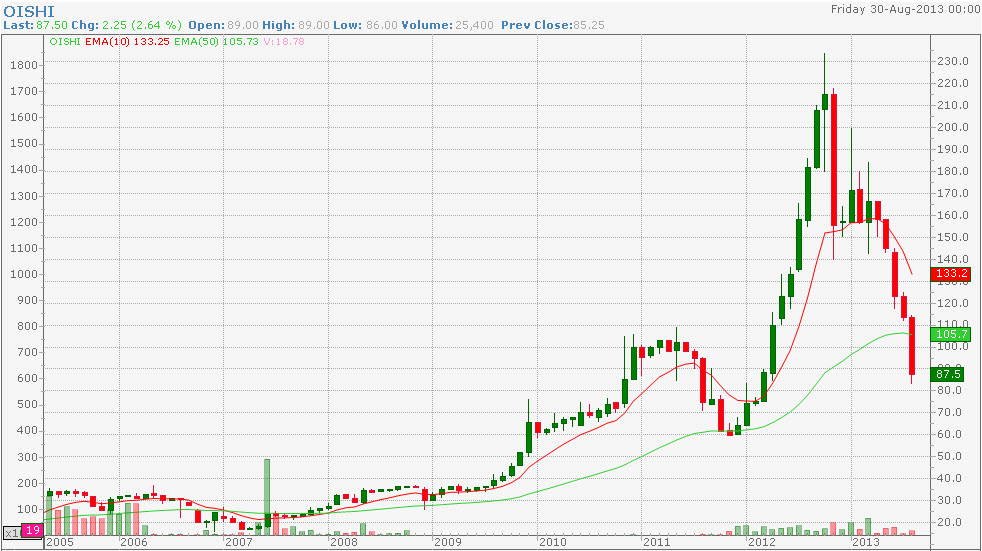
Task: Click the 2008 year axis label
Action: [343, 542]
